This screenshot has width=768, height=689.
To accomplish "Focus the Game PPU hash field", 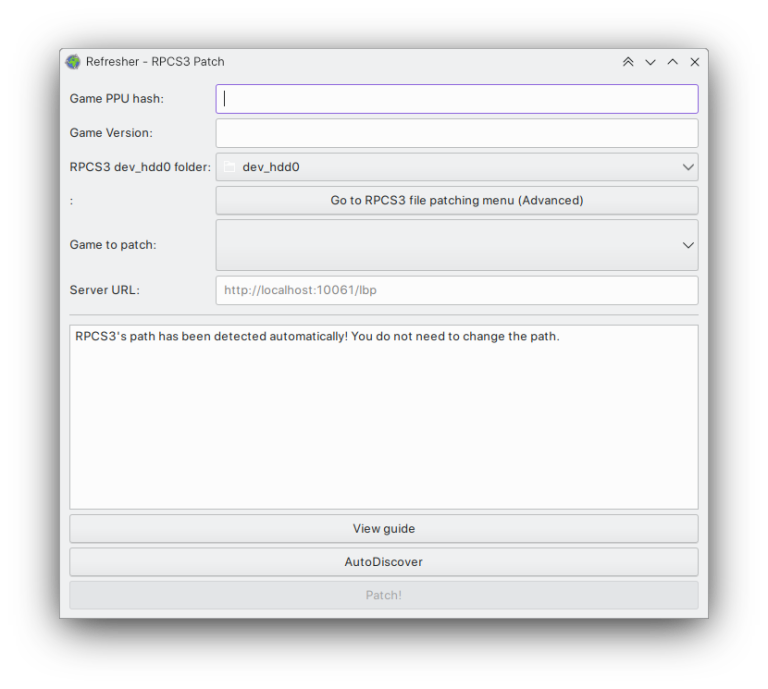I will pyautogui.click(x=457, y=99).
